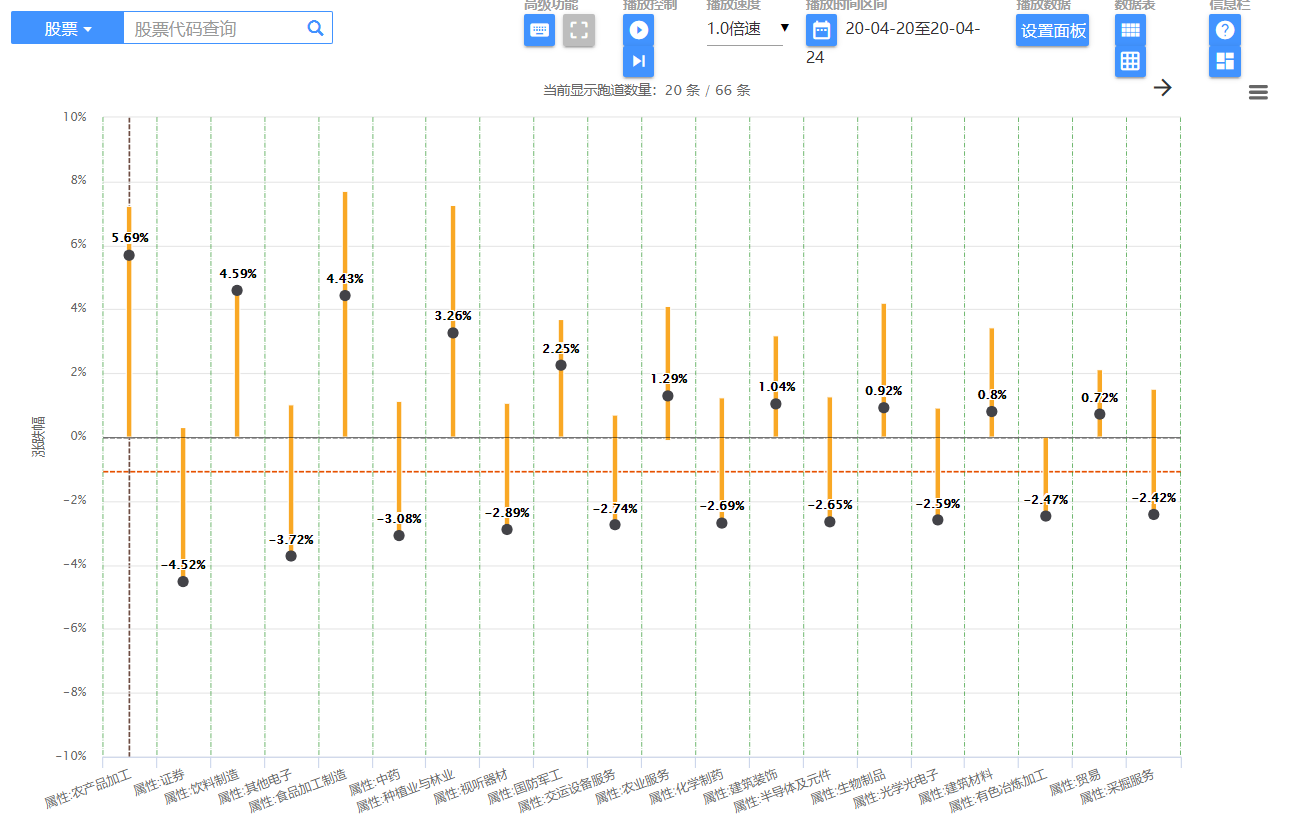
Task: Expand the 股票 category dropdown
Action: [x=67, y=28]
